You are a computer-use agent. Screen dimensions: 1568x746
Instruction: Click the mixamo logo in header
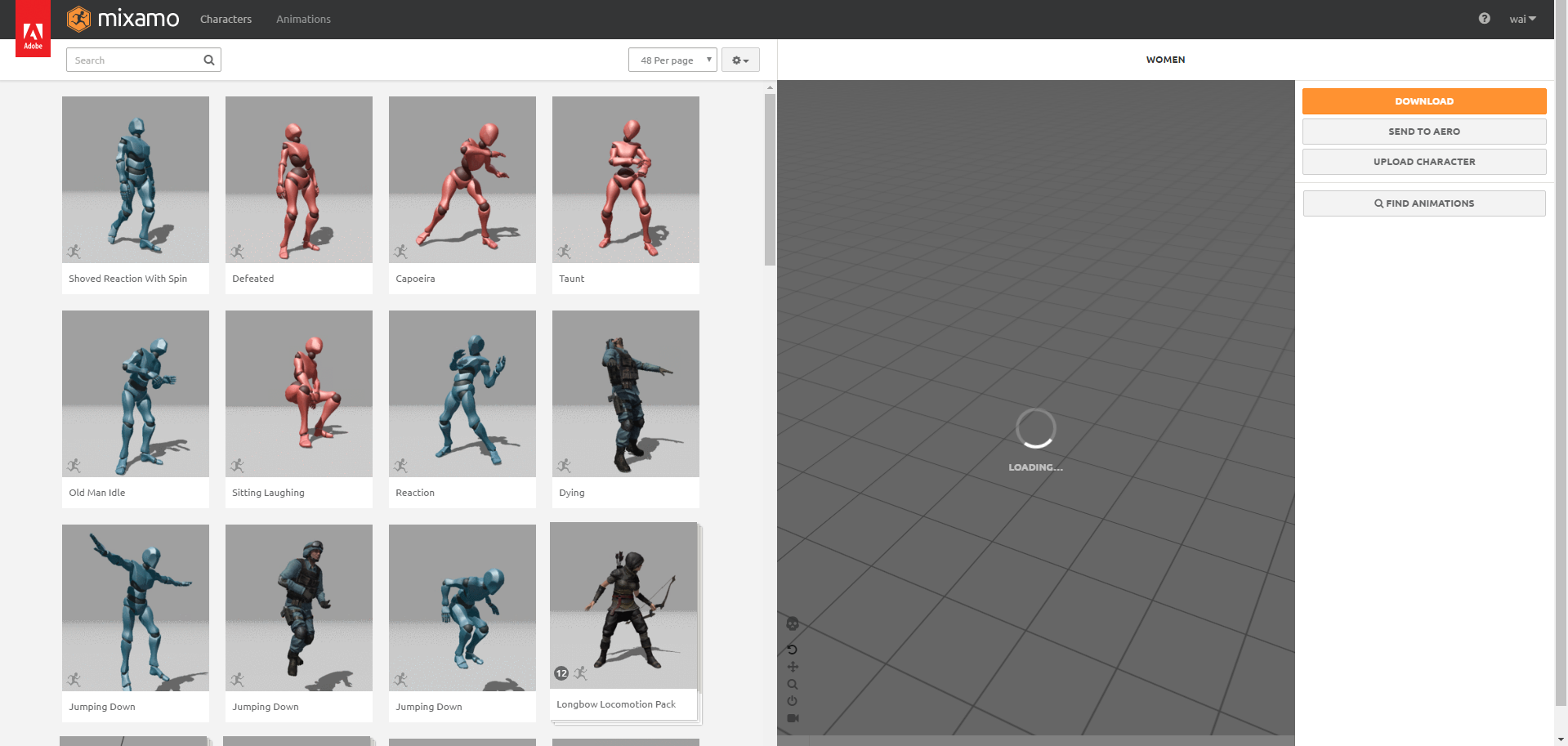pyautogui.click(x=123, y=19)
